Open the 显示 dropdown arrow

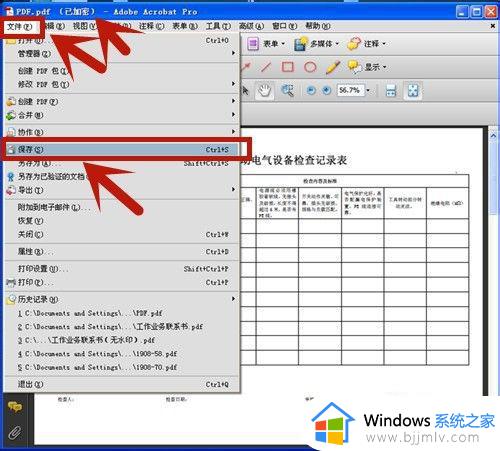[384, 67]
